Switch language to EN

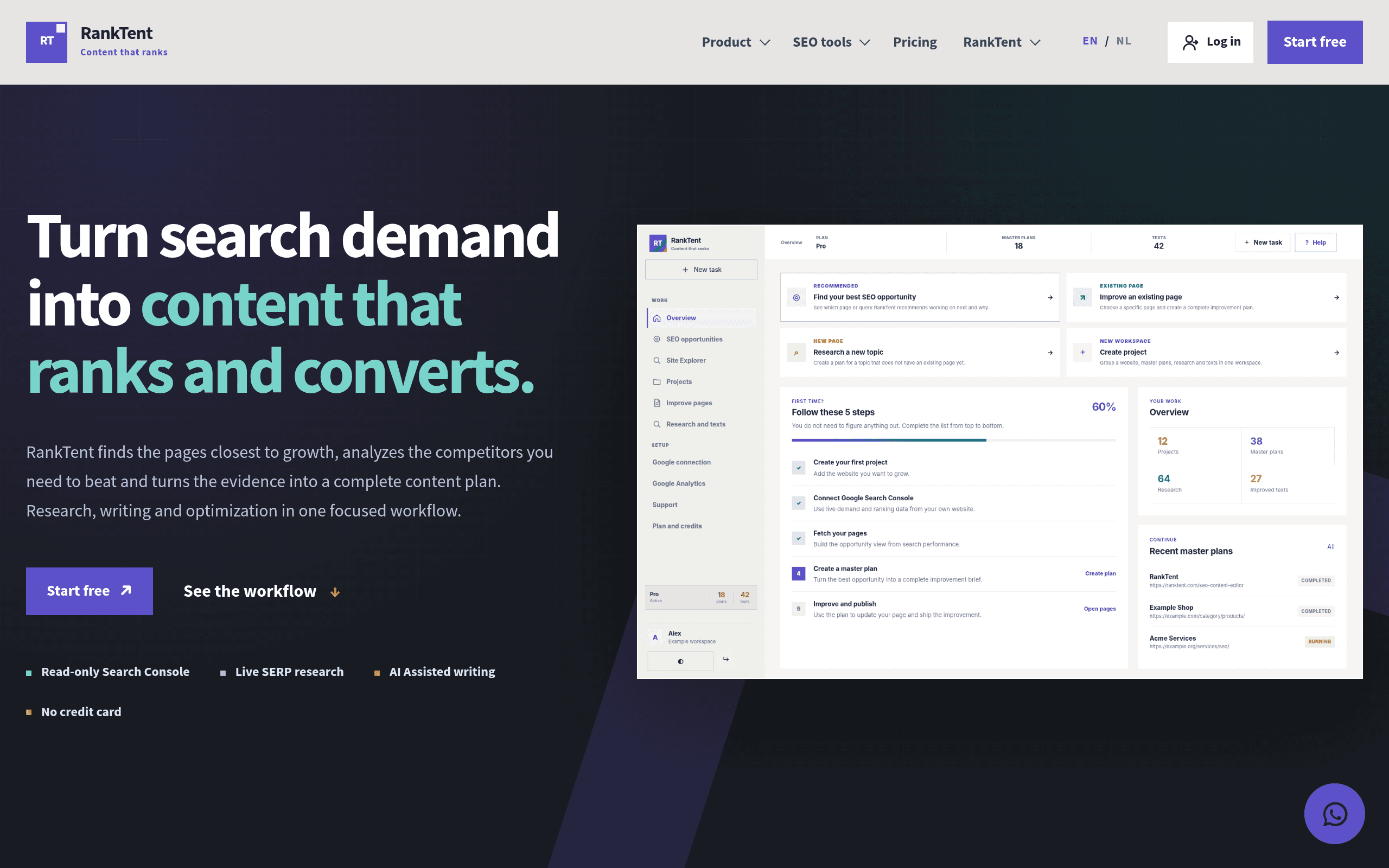1090,41
